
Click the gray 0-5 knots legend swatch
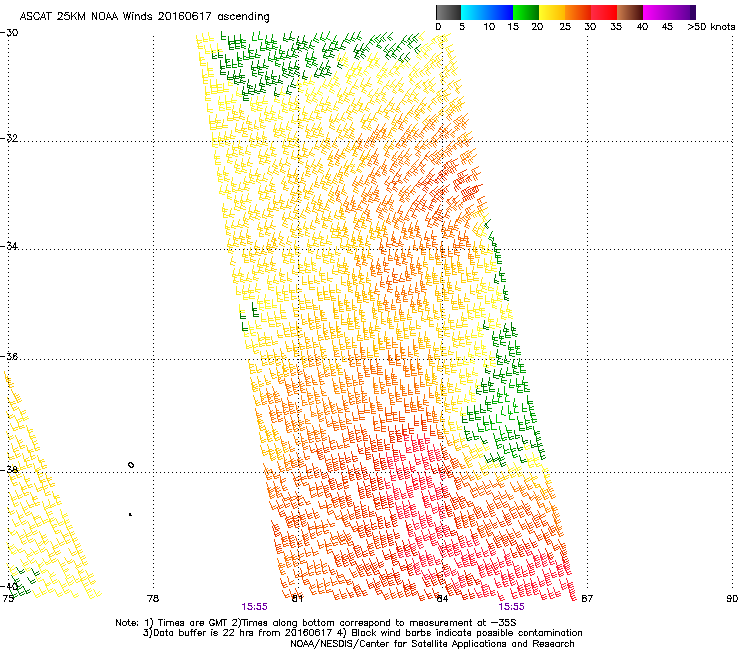pyautogui.click(x=448, y=12)
